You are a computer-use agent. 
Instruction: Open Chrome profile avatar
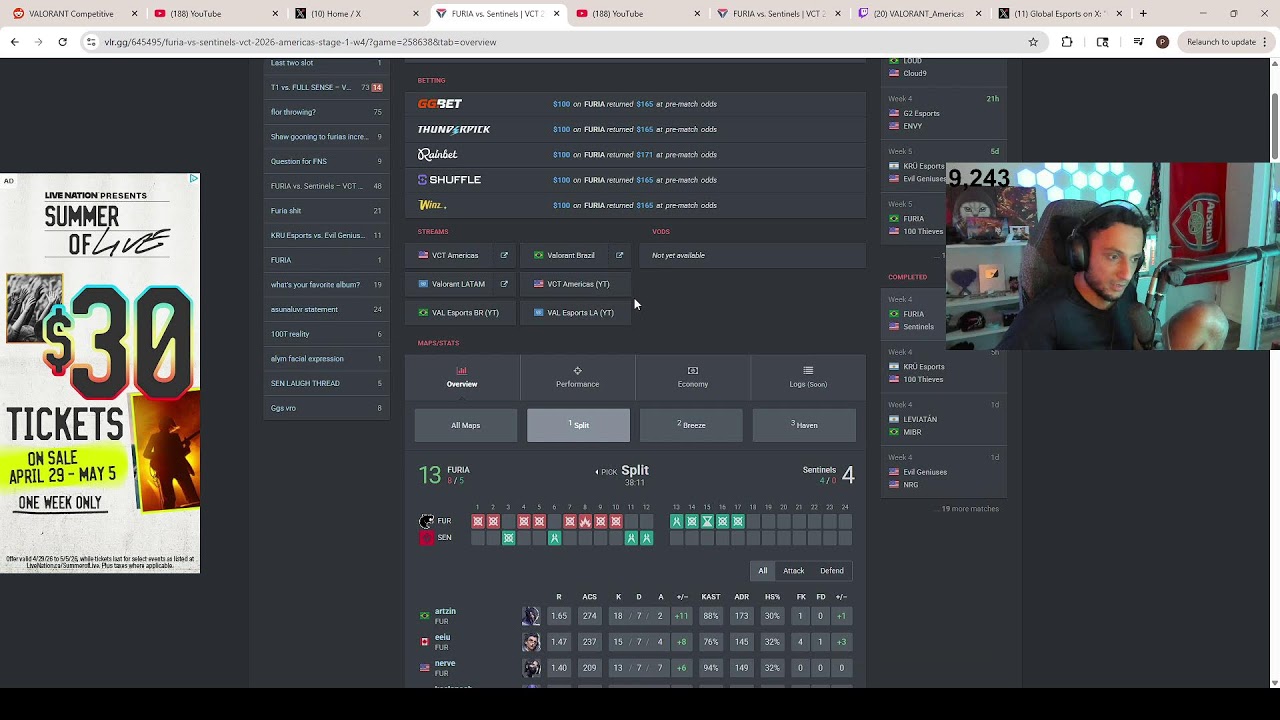point(1162,42)
